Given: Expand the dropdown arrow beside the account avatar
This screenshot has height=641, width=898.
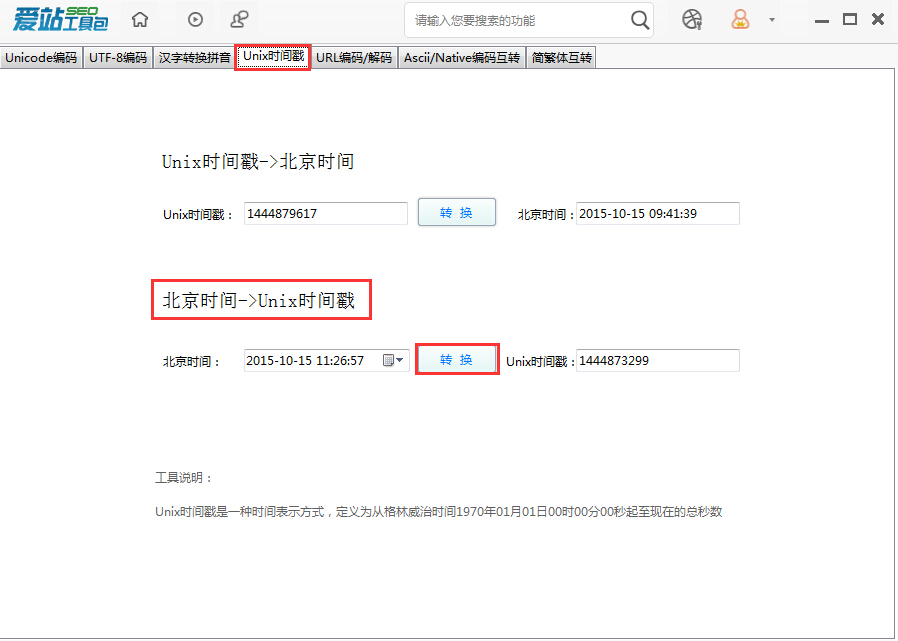Looking at the screenshot, I should [x=771, y=20].
